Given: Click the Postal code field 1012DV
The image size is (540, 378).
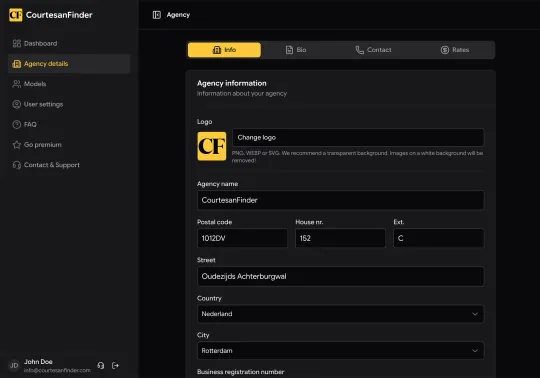Looking at the screenshot, I should click(x=242, y=238).
